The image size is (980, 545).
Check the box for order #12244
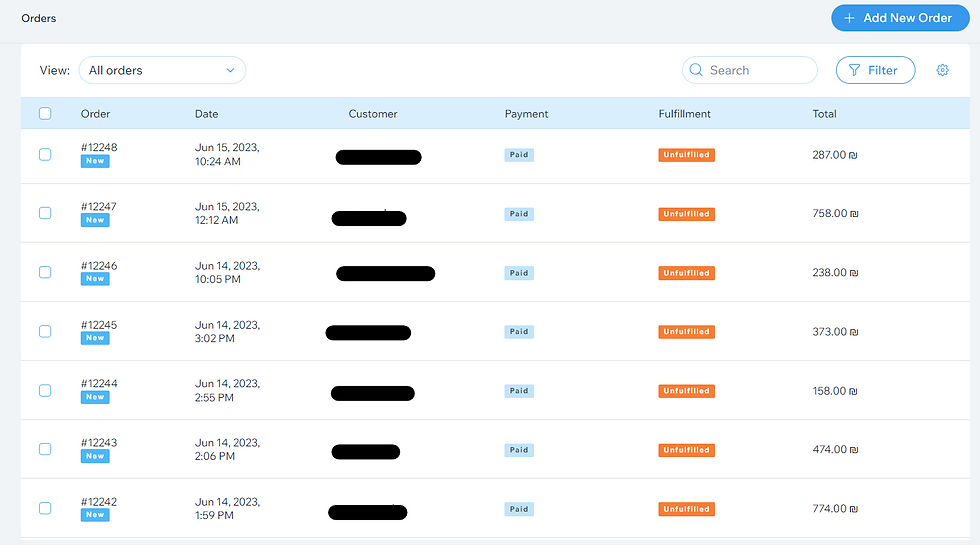tap(45, 390)
